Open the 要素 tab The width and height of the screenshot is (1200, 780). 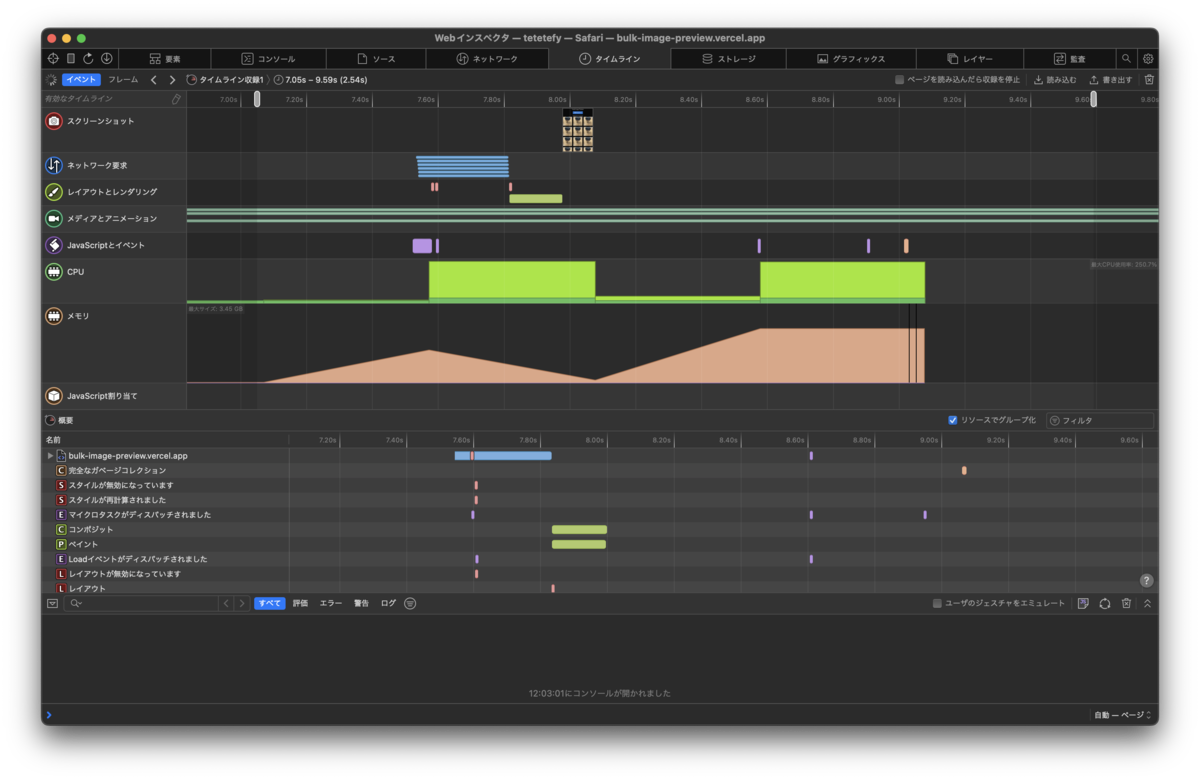(x=165, y=59)
